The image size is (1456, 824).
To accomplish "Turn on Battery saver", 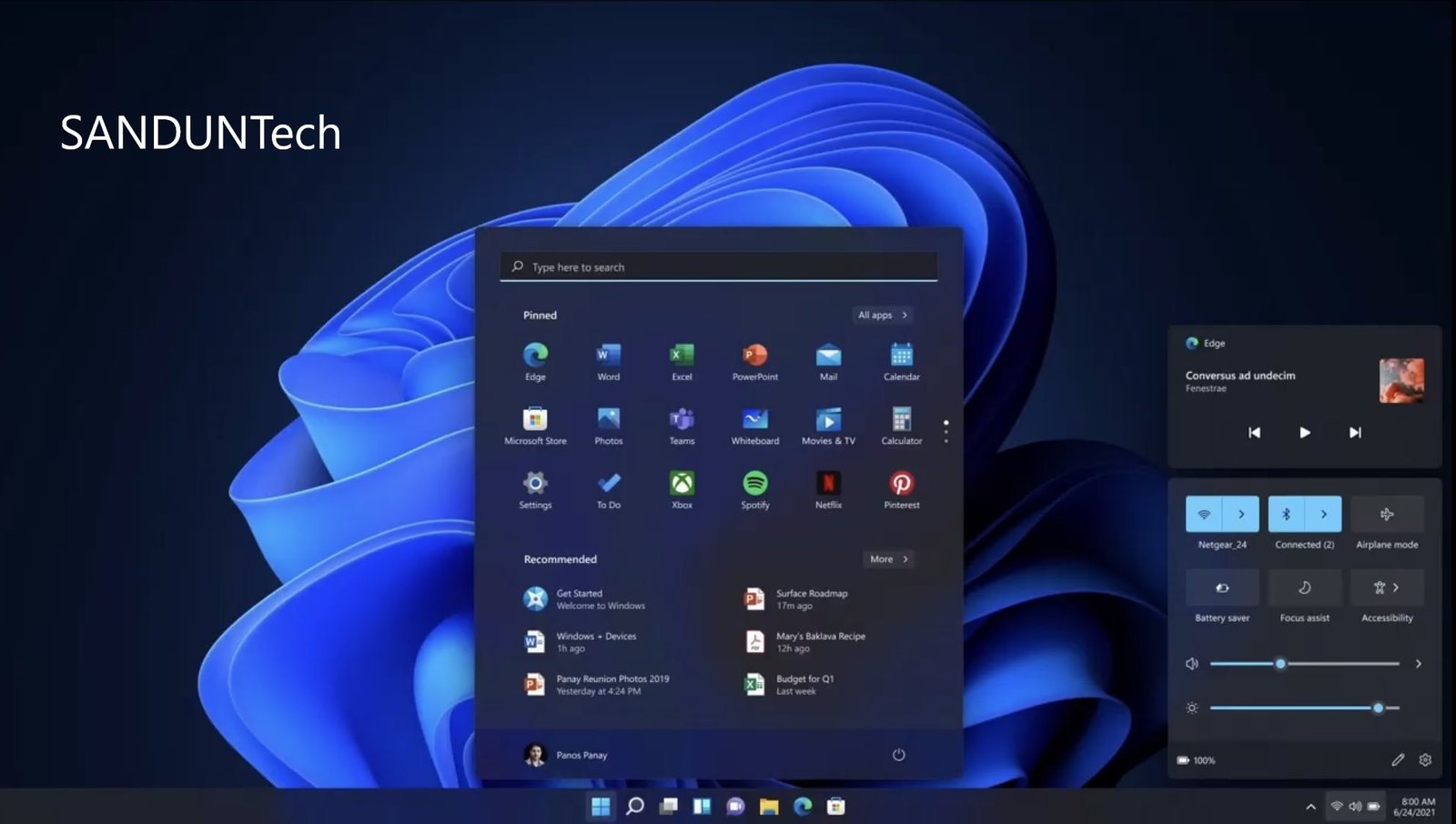I will (x=1222, y=588).
